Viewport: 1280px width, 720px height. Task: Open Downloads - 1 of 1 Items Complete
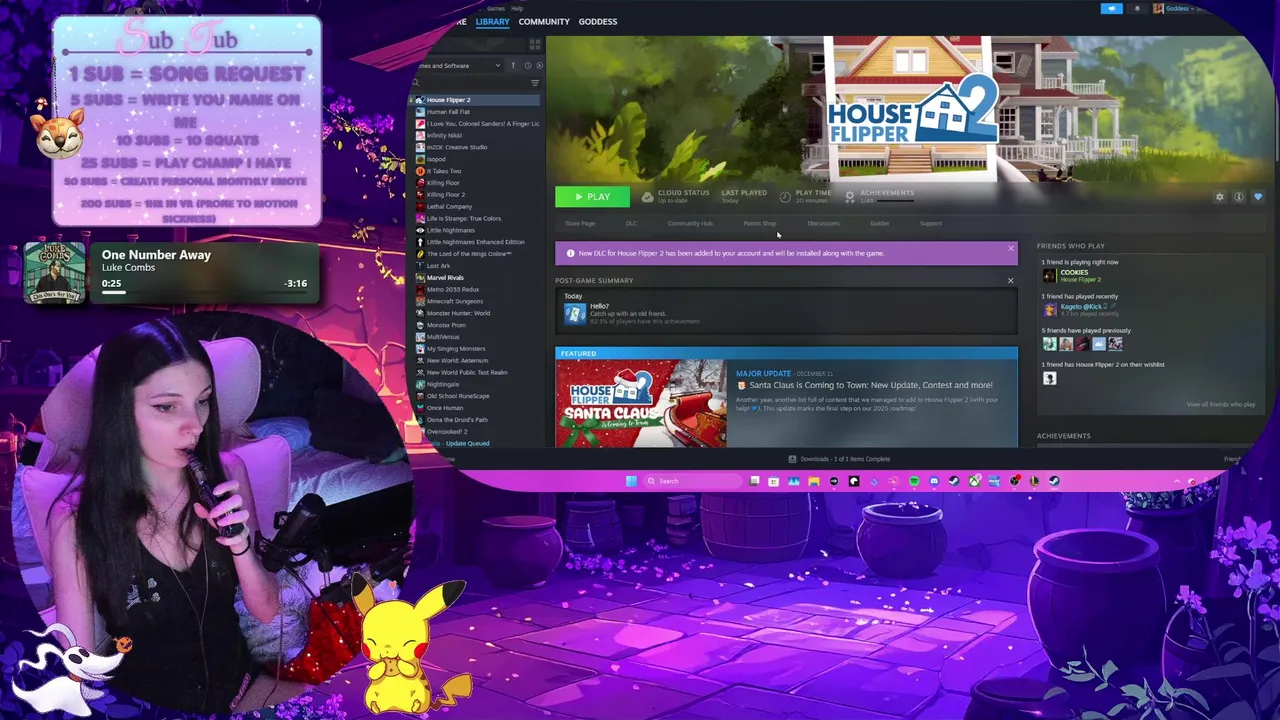click(x=845, y=459)
